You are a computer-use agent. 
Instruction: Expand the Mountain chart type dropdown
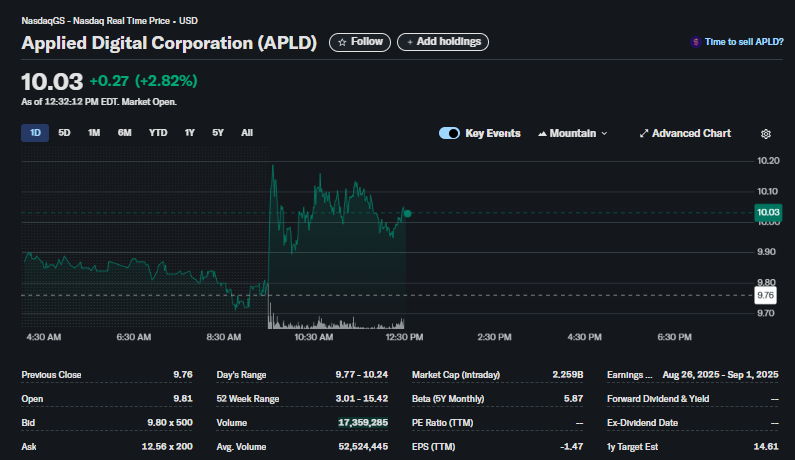point(573,133)
